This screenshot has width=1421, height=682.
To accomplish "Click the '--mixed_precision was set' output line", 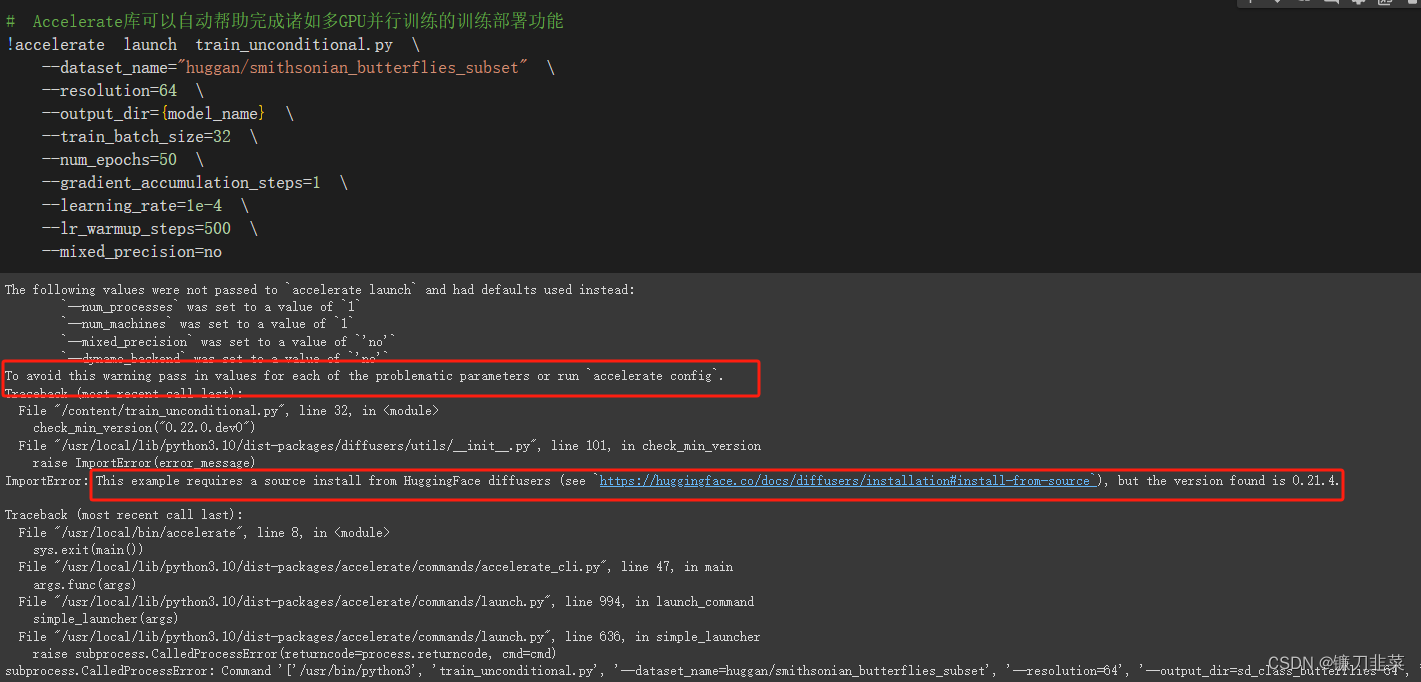I will (229, 341).
